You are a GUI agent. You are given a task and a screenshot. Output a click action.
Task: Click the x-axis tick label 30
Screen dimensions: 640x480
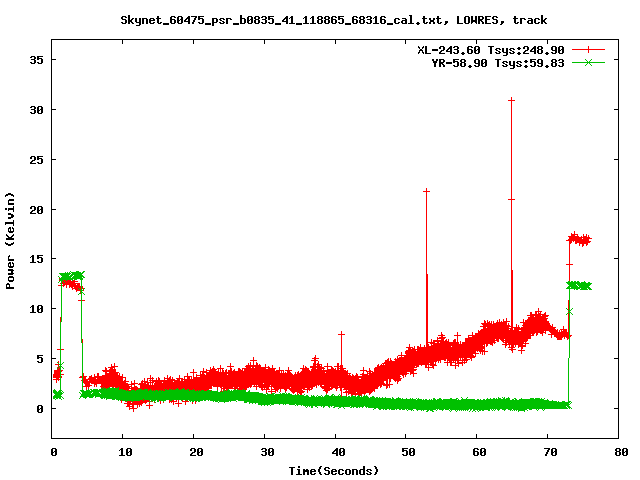(x=267, y=452)
